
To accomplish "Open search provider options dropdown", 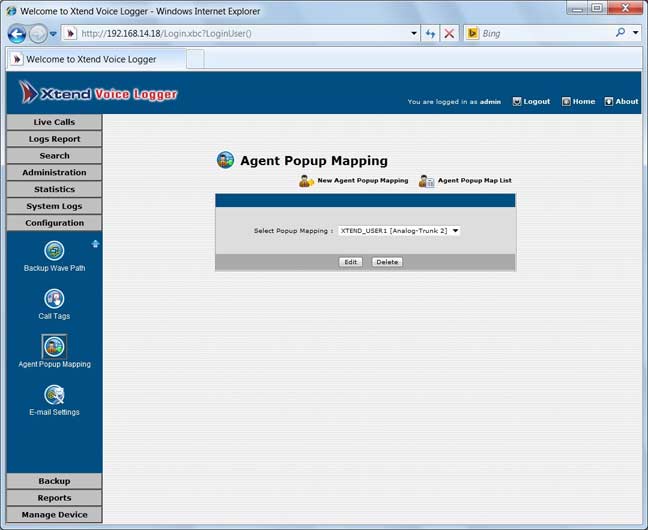I will [x=636, y=33].
